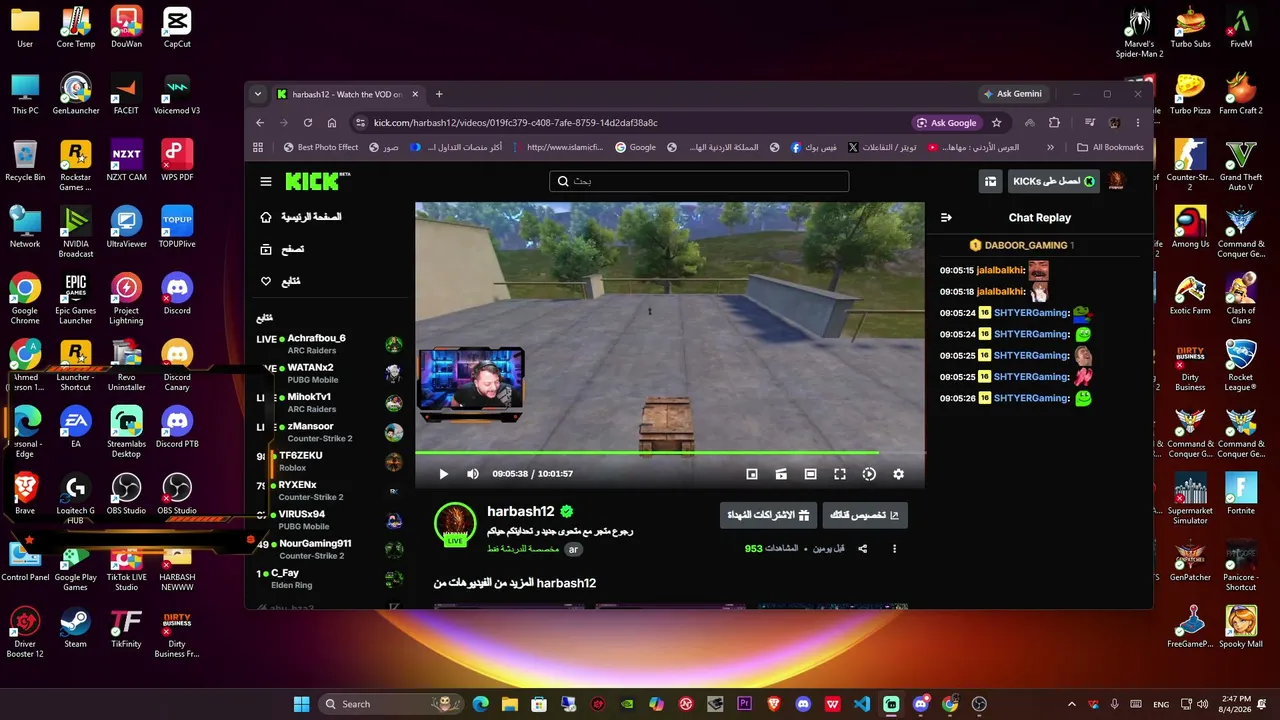Bookmark this page with star icon
The height and width of the screenshot is (720, 1280).
(x=997, y=123)
